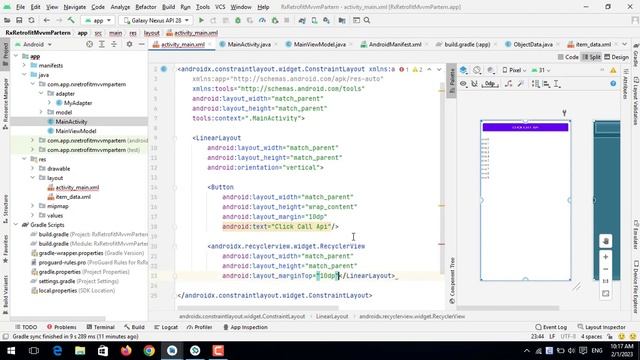Screen dimensions: 640x360
Task: Switch editor to Code view mode
Action: (568, 57)
